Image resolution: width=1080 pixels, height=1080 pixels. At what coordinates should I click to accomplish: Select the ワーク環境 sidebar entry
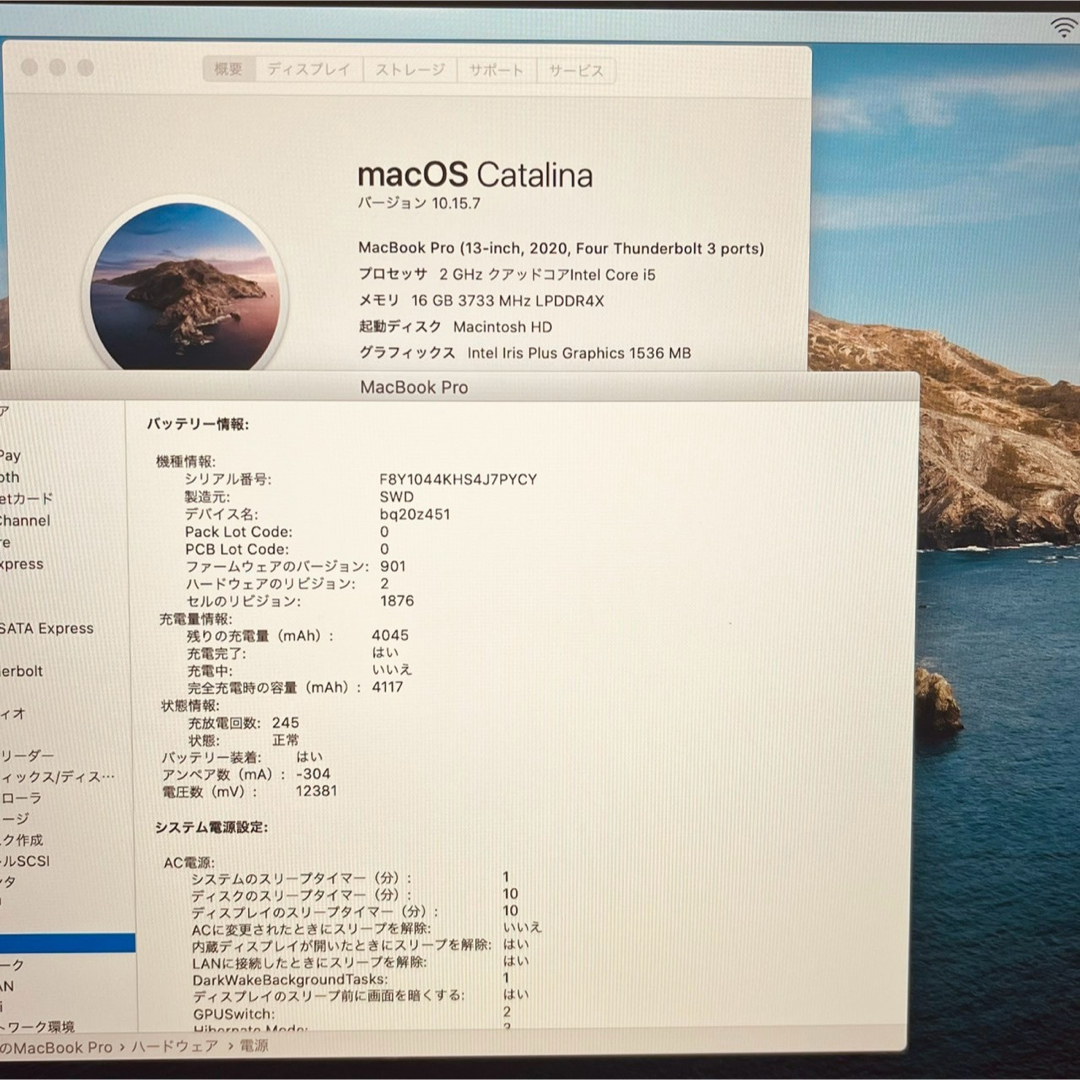(x=38, y=1027)
